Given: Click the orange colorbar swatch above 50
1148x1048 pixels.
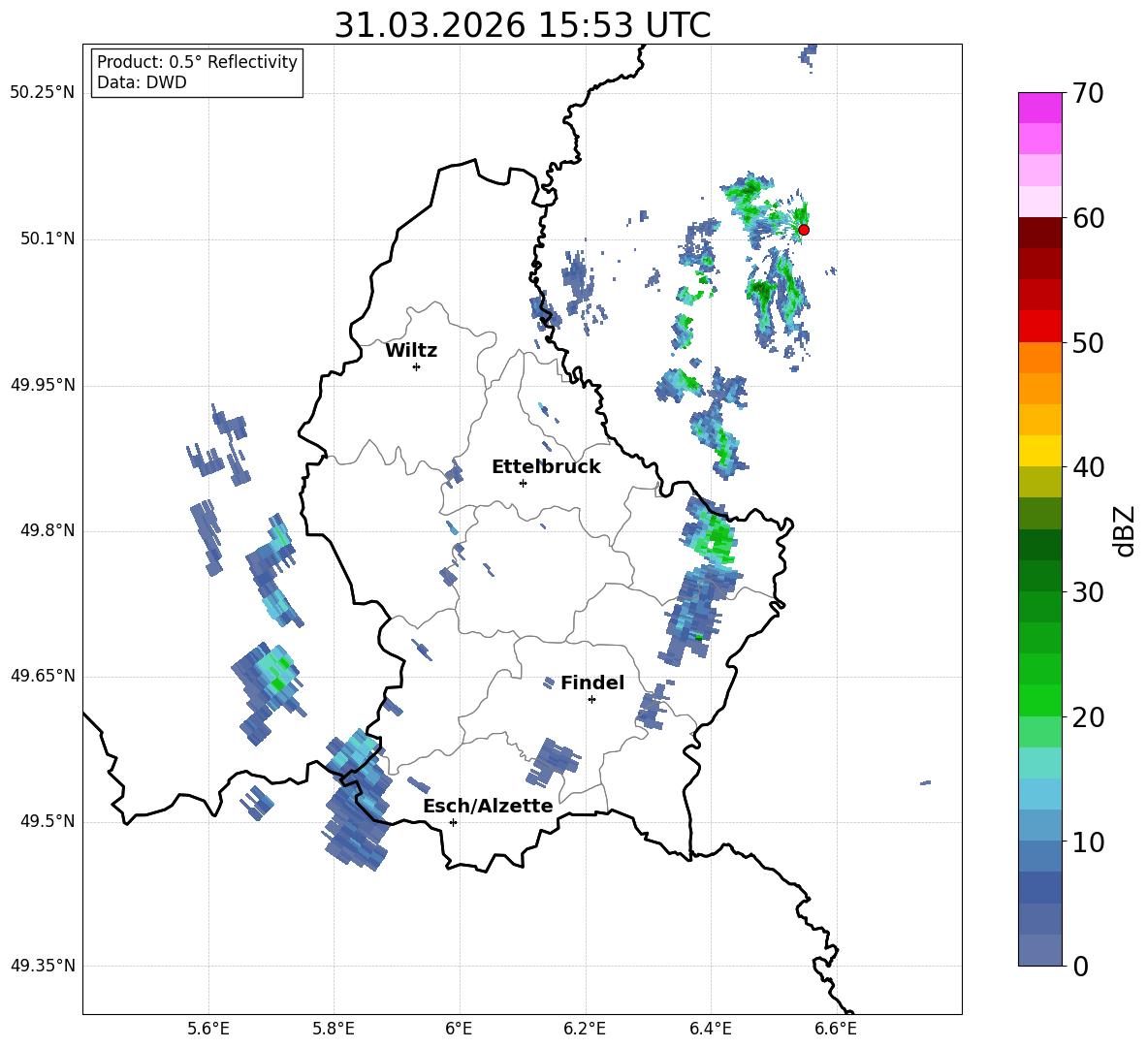Looking at the screenshot, I should click(x=1039, y=358).
